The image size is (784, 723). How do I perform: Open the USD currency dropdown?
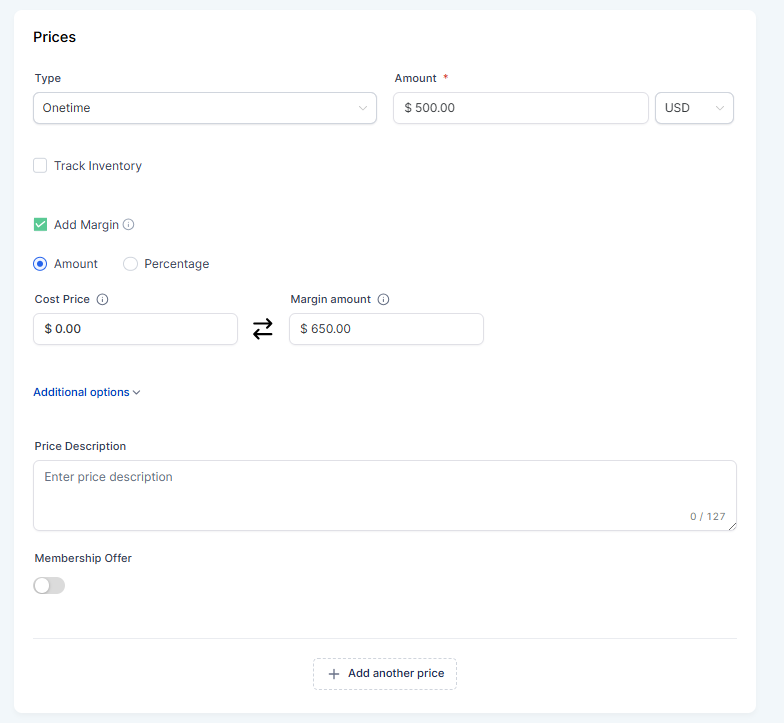pos(693,108)
